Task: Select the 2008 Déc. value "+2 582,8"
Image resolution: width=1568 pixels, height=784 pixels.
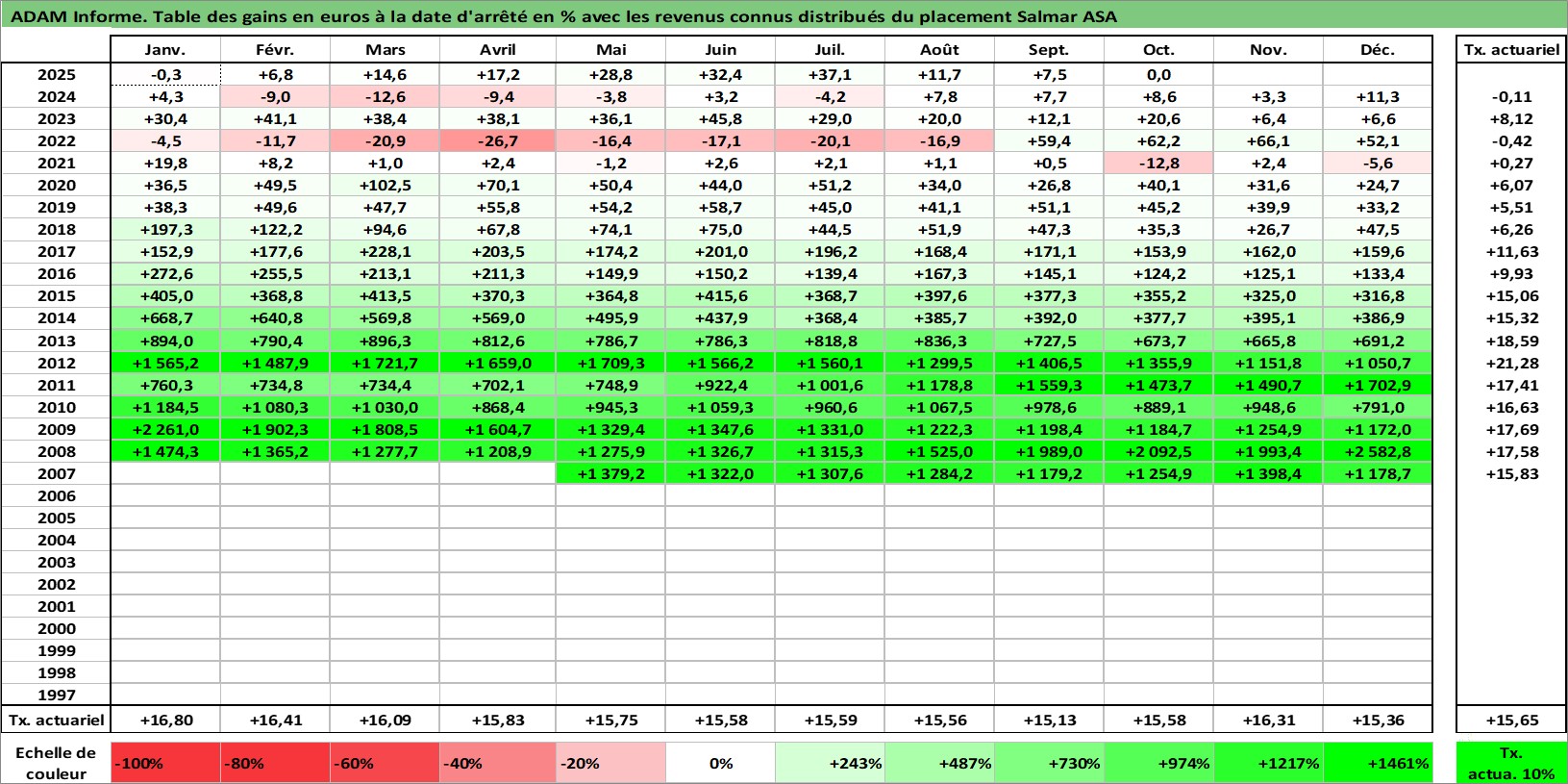Action: point(1378,452)
